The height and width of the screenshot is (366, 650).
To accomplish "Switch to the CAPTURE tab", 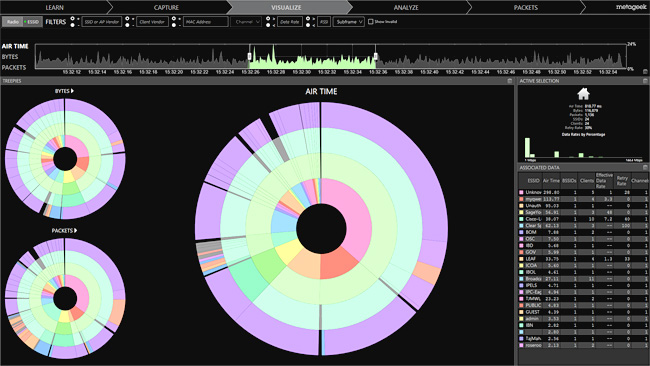I will pos(166,7).
